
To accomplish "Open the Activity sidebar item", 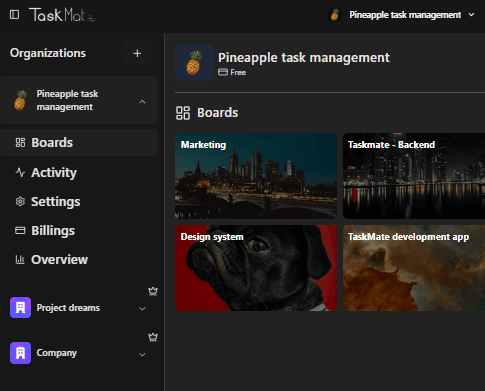I will (x=79, y=172).
